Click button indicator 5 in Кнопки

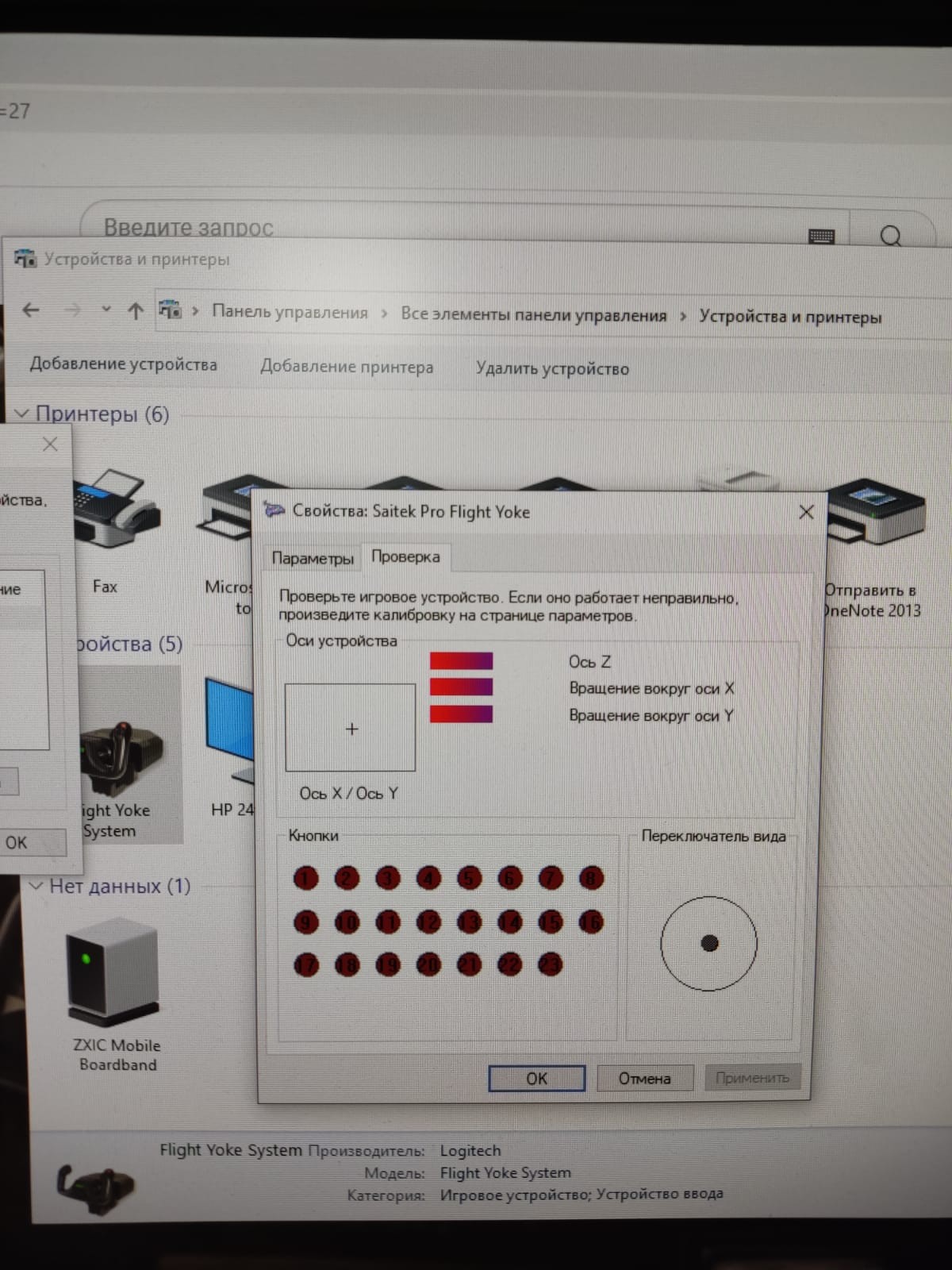tap(470, 878)
